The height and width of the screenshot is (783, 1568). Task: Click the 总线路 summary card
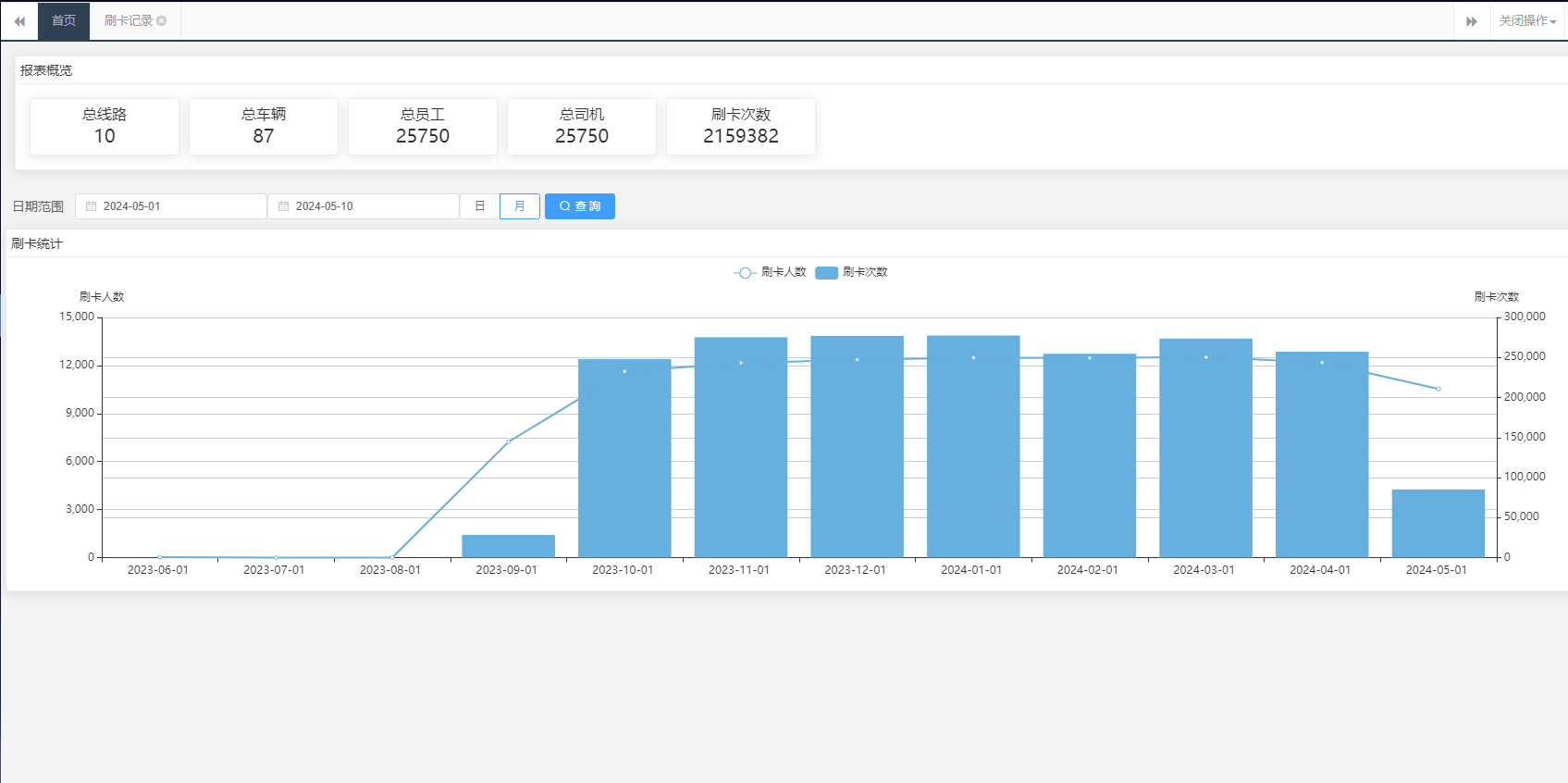pyautogui.click(x=105, y=126)
